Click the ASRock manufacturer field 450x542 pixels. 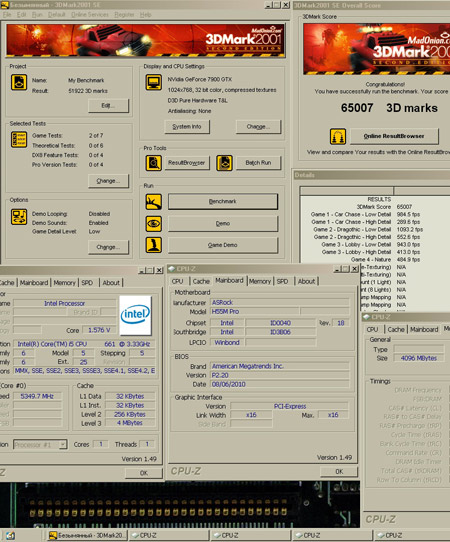click(x=280, y=302)
